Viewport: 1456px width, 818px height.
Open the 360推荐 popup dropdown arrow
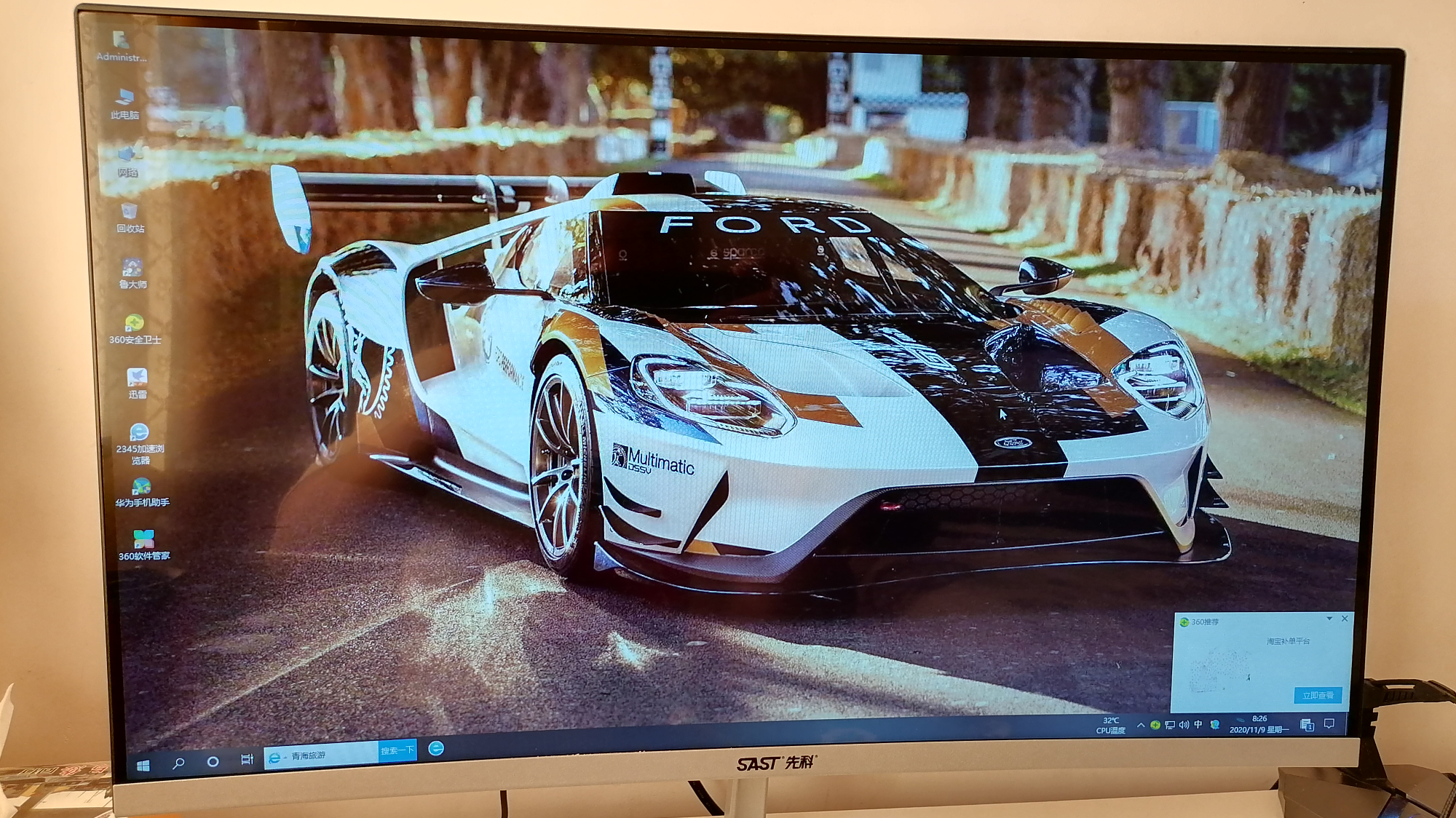click(x=1329, y=619)
